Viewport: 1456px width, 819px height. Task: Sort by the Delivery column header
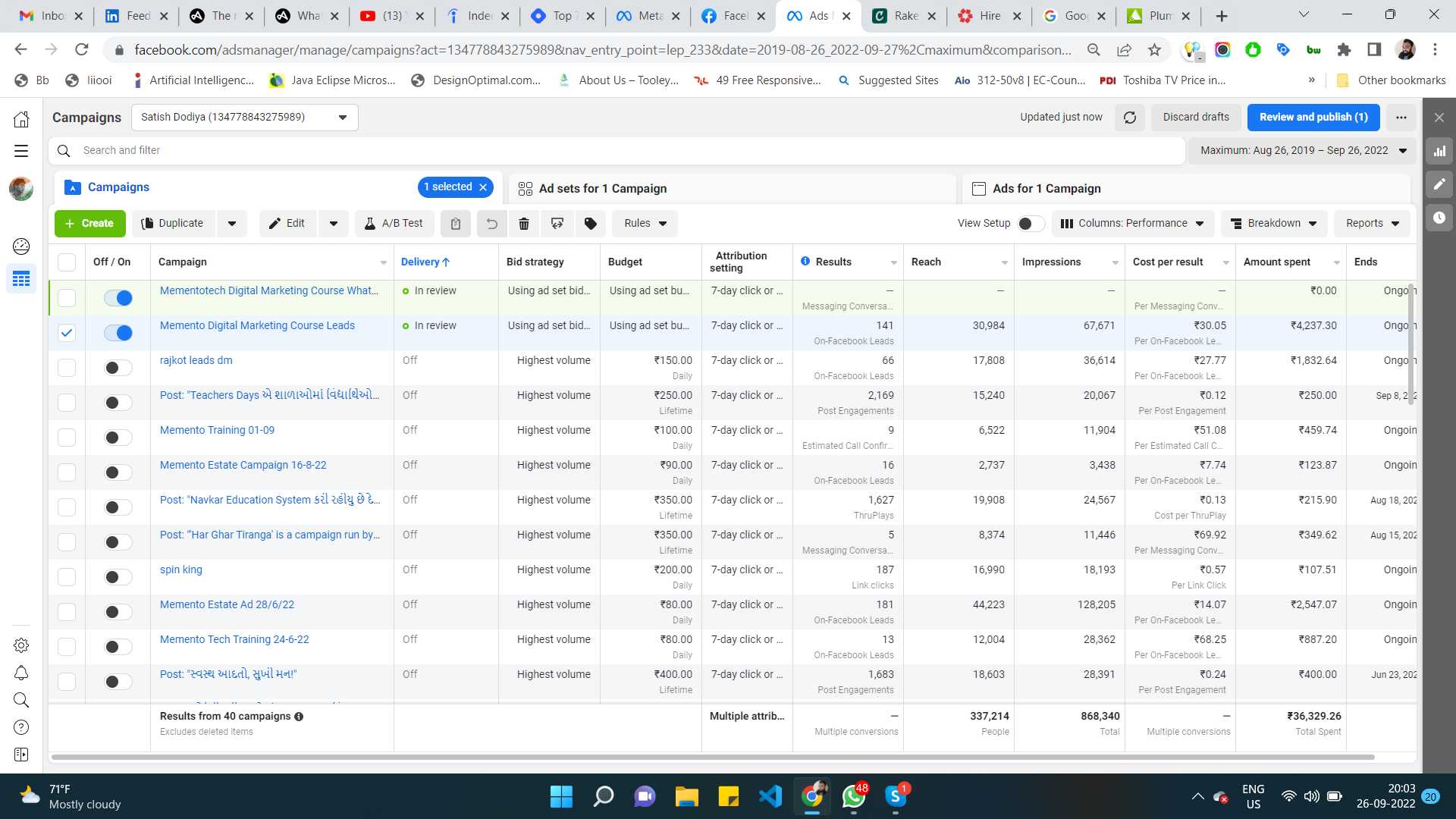425,262
